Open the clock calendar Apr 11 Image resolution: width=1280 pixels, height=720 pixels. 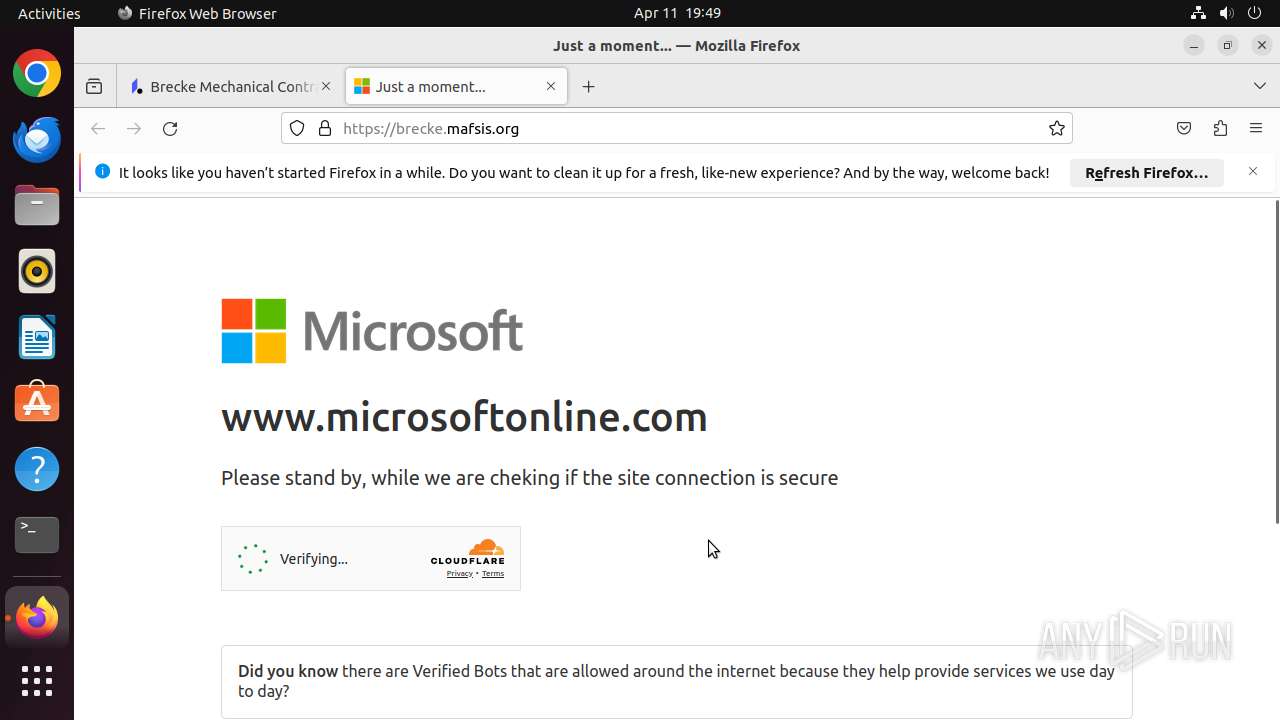tap(677, 13)
